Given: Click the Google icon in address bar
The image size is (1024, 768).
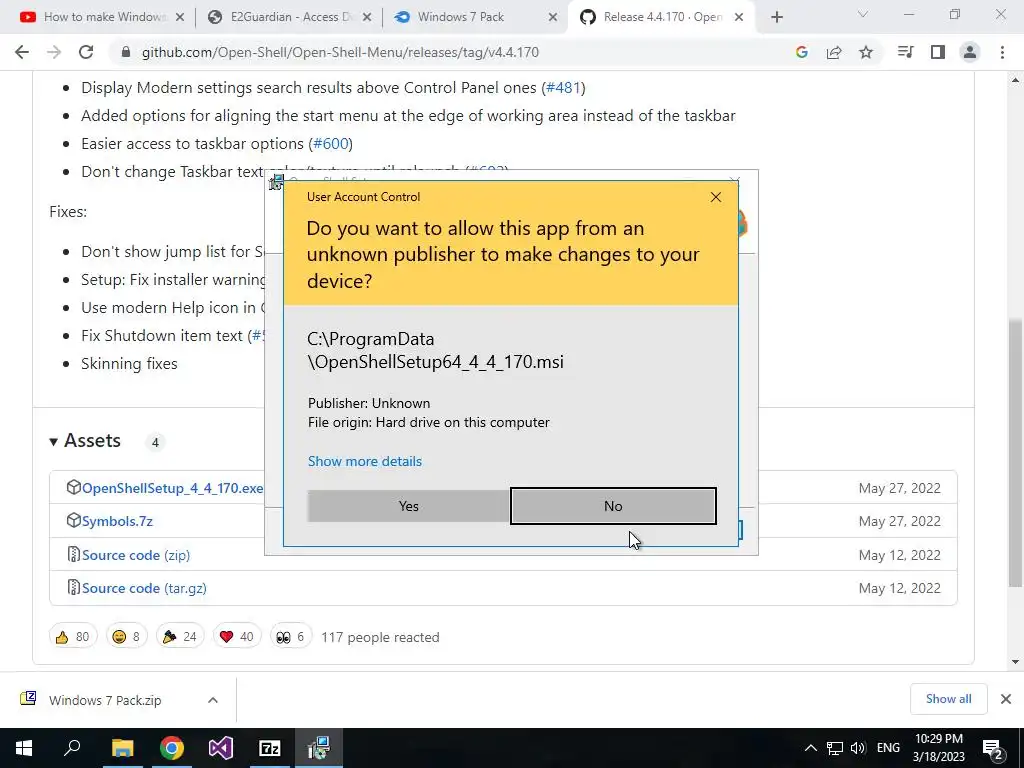Looking at the screenshot, I should click(801, 52).
